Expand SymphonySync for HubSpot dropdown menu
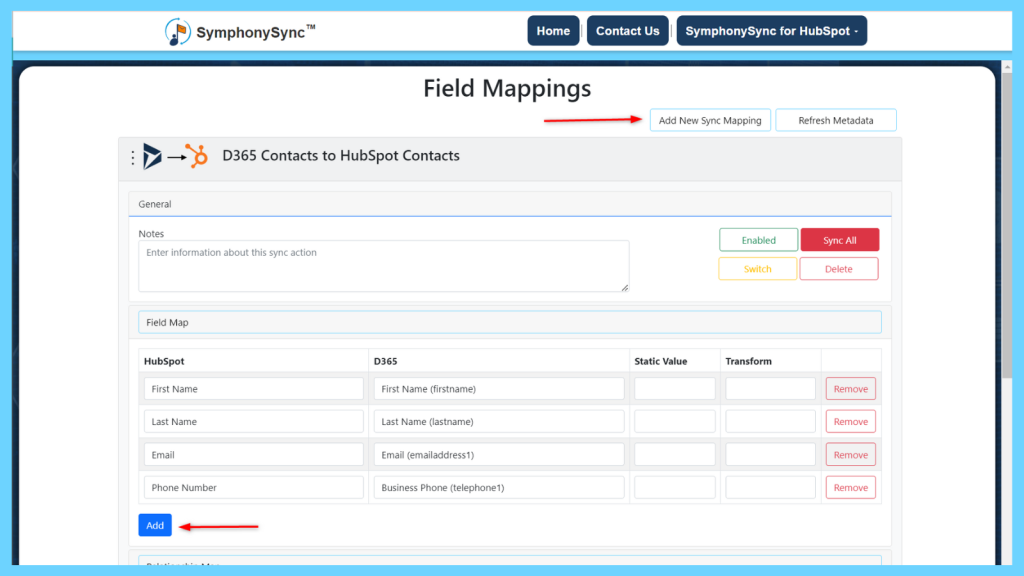Viewport: 1024px width, 576px height. point(771,31)
